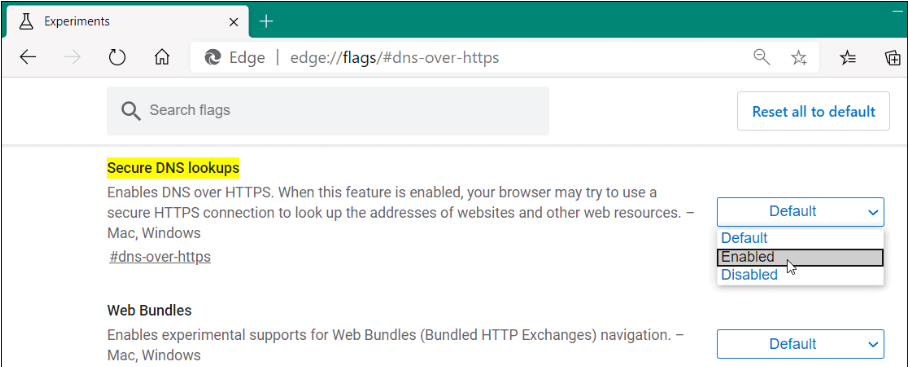Reload the page with refresh icon
Viewport: 908px width, 367px height.
pyautogui.click(x=118, y=57)
